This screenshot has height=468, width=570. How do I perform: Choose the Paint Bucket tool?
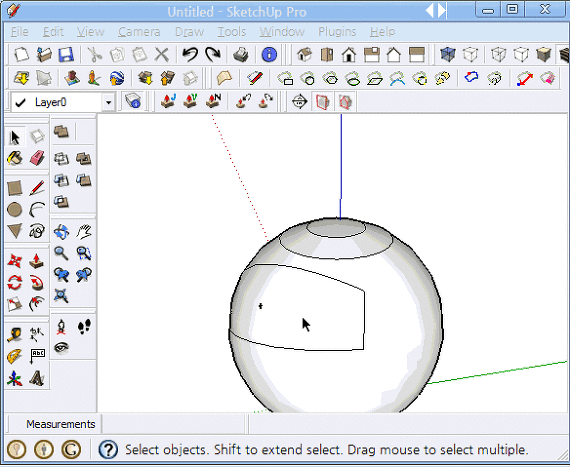[15, 159]
